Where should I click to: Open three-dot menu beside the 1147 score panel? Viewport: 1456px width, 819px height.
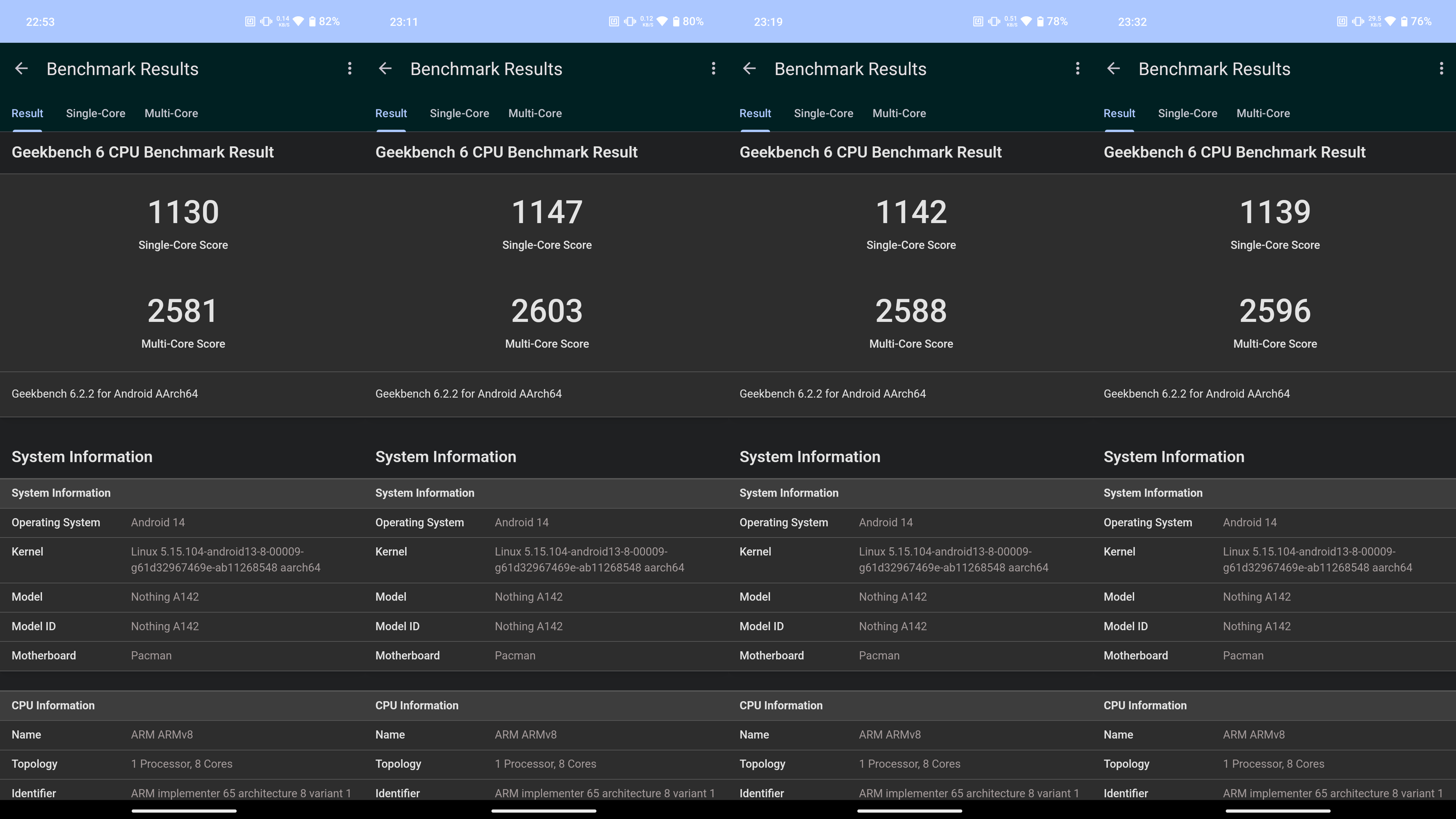[714, 69]
